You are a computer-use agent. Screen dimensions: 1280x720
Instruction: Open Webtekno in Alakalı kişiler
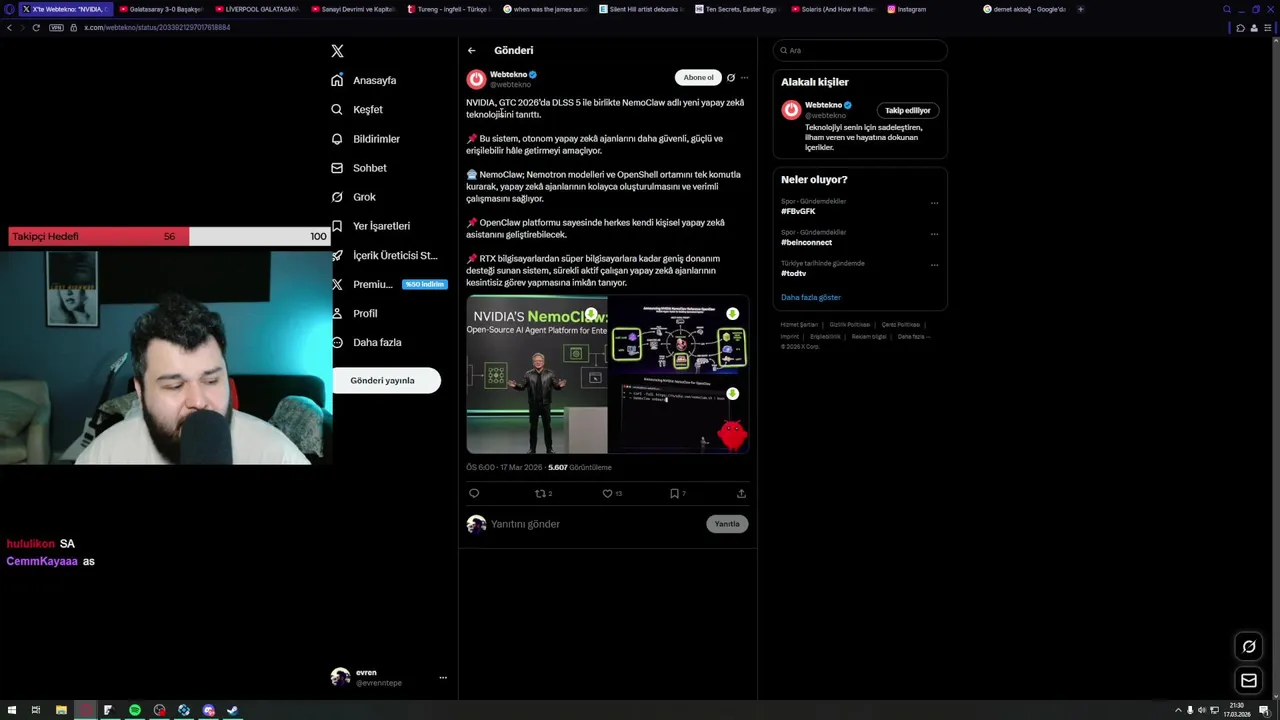(824, 105)
